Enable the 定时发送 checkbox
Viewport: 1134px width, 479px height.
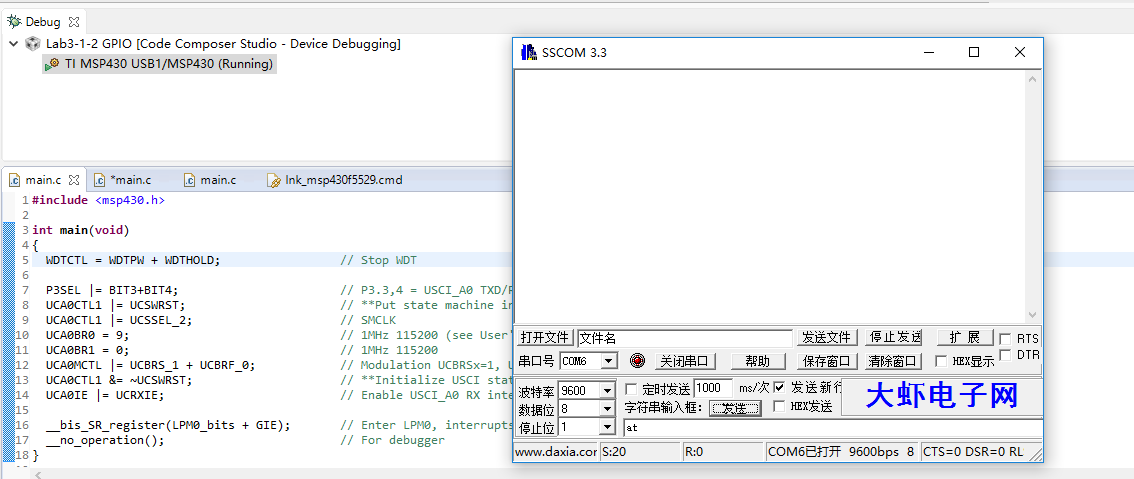pyautogui.click(x=631, y=388)
